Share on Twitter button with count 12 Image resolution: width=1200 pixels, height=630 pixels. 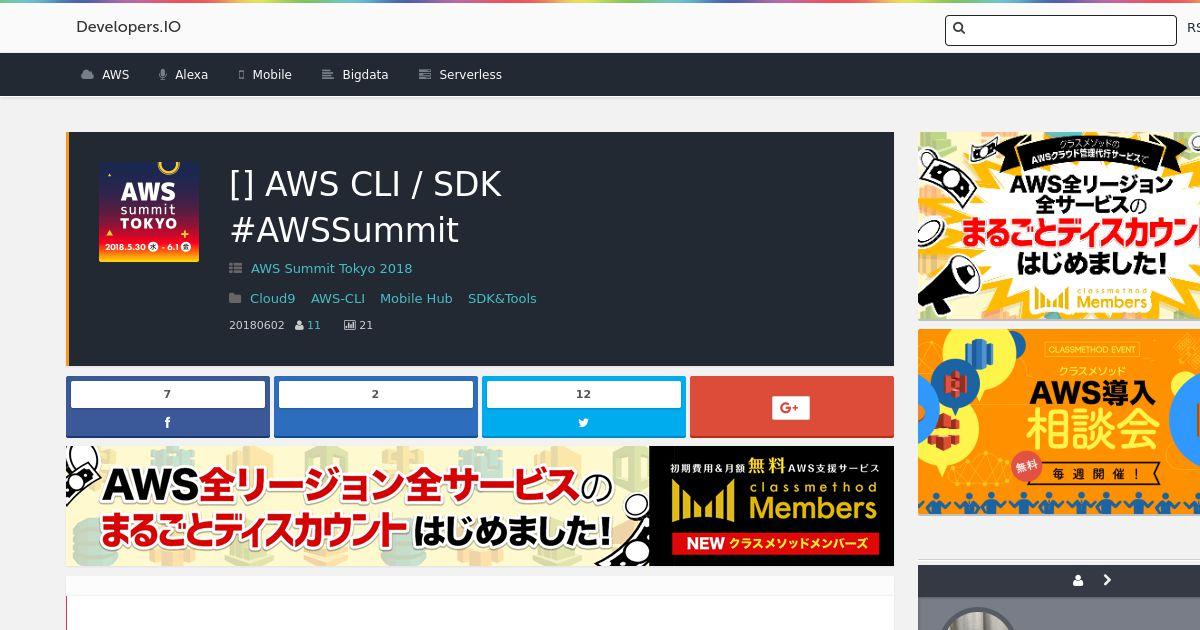584,407
